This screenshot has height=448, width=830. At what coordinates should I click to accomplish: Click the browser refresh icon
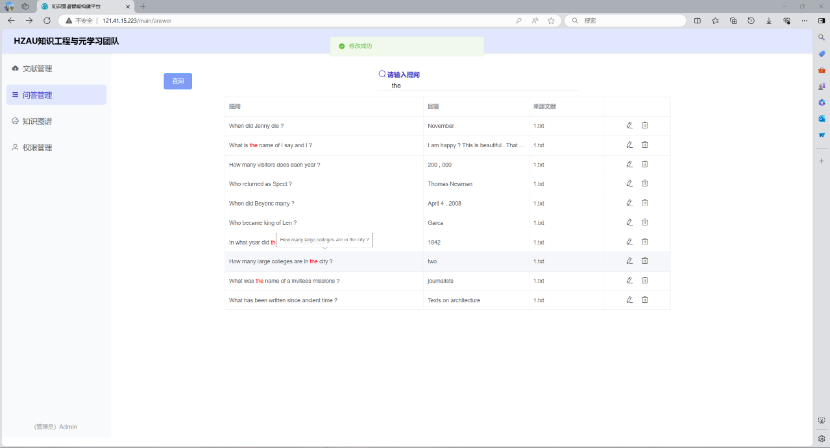(x=45, y=20)
